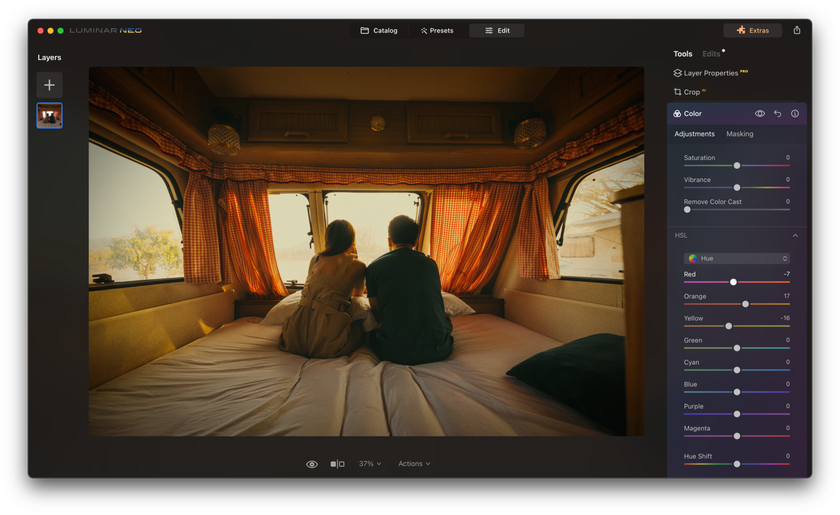Click the Yellow hue slider handle
The width and height of the screenshot is (840, 515).
point(729,326)
